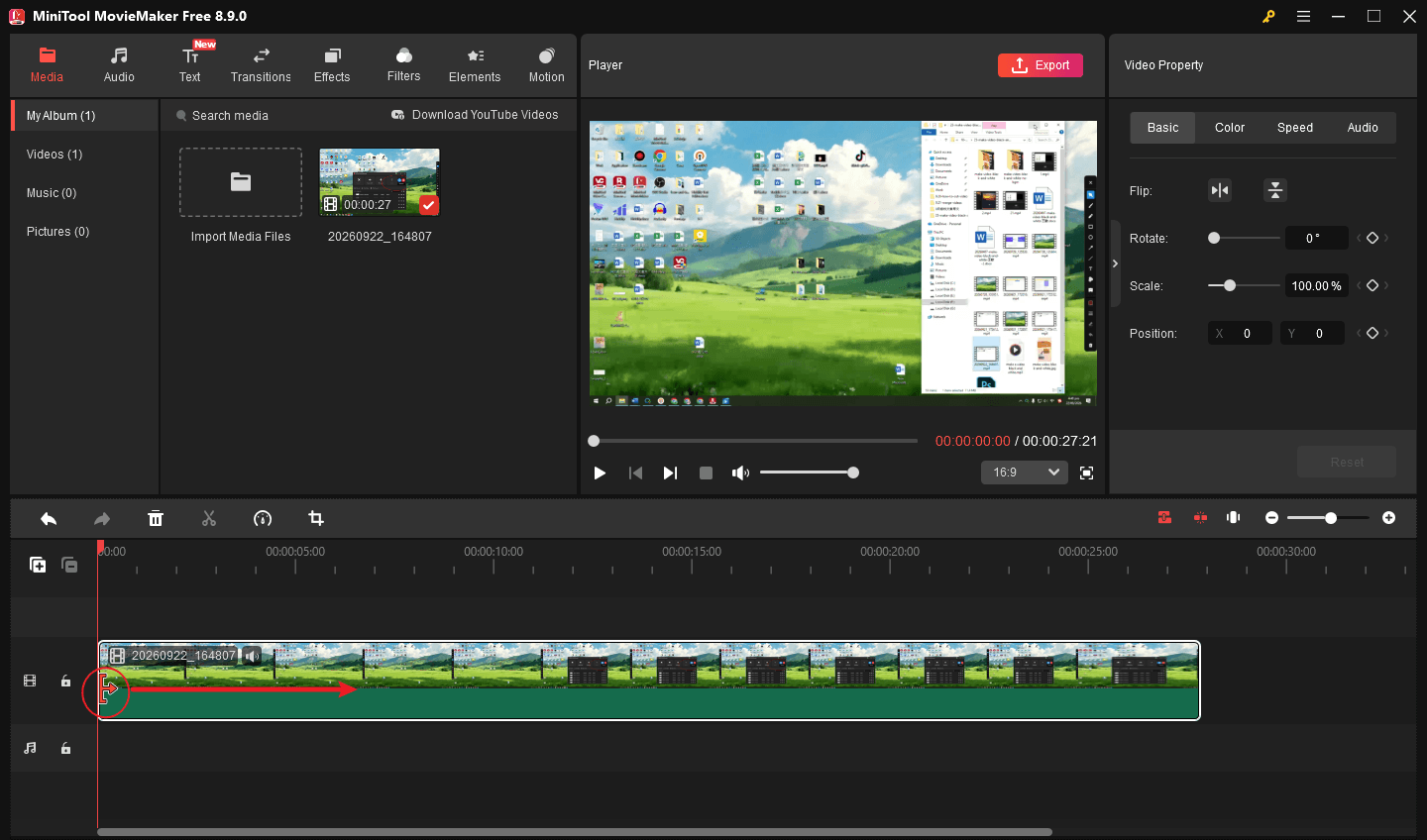Screen dimensions: 1427x840
Task: Click the undo arrow in timeline toolbar
Action: pos(49,518)
